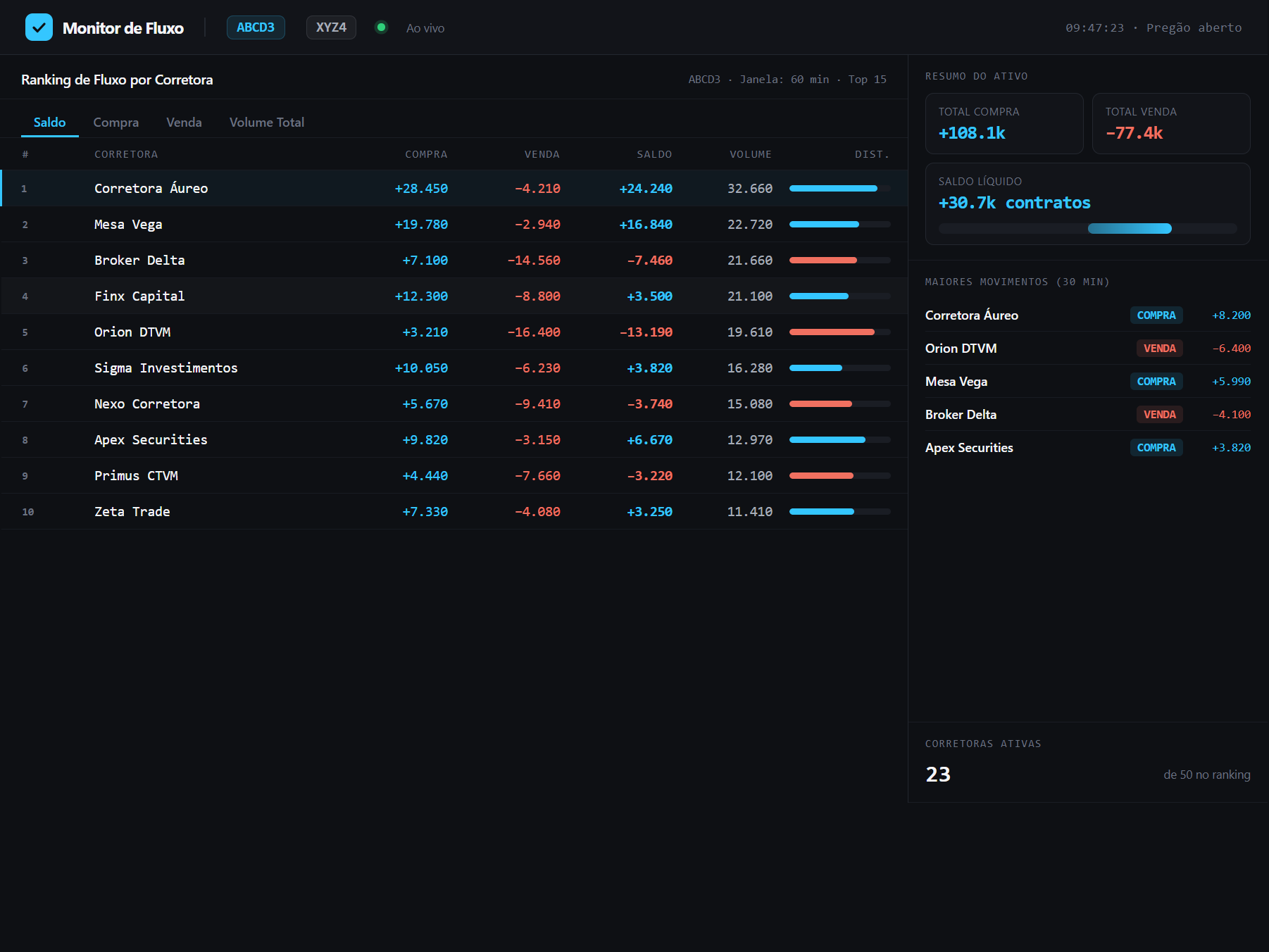Screen dimensions: 1269x952
Task: Select the ABCD3 ticker chip
Action: point(256,27)
